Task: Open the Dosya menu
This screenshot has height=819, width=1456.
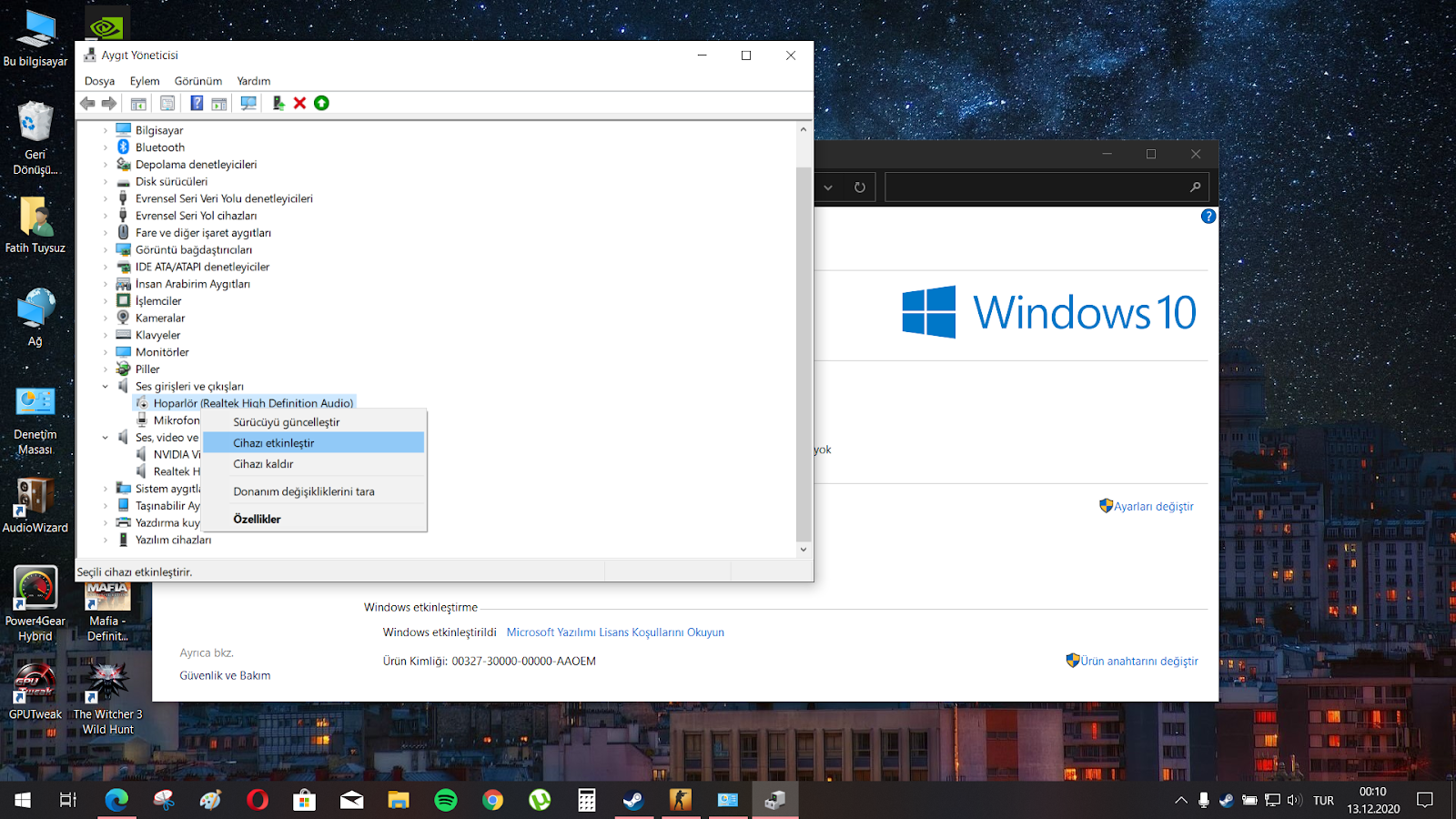Action: point(99,81)
